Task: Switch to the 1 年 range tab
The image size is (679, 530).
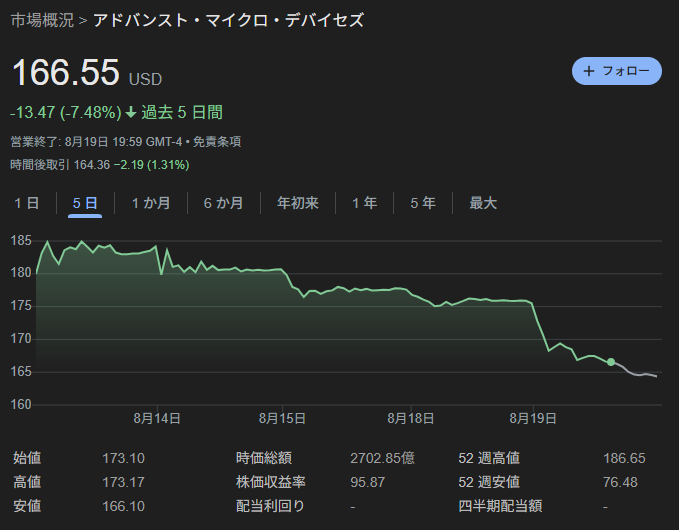Action: pos(364,203)
